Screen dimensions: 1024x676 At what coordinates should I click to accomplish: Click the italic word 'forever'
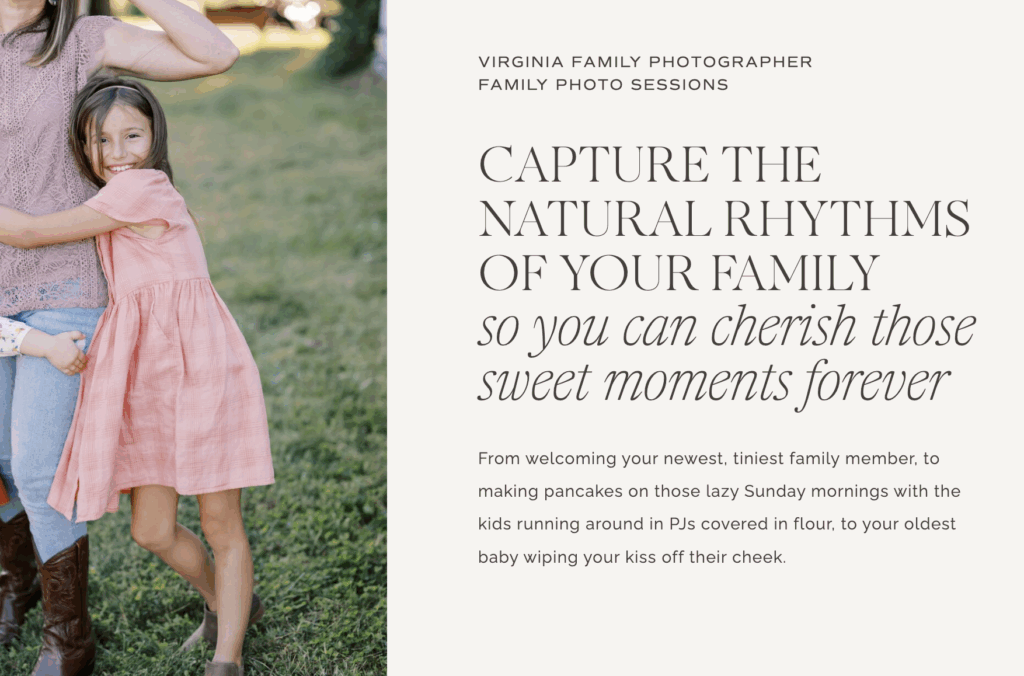pyautogui.click(x=873, y=384)
